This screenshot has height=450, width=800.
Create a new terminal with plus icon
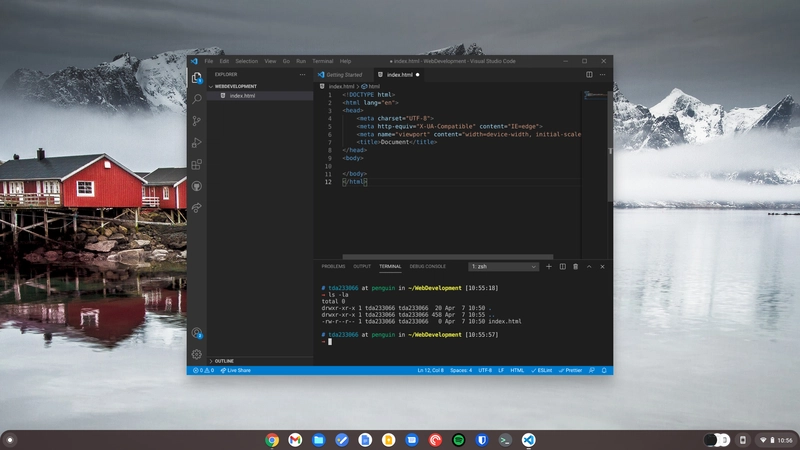tap(549, 267)
